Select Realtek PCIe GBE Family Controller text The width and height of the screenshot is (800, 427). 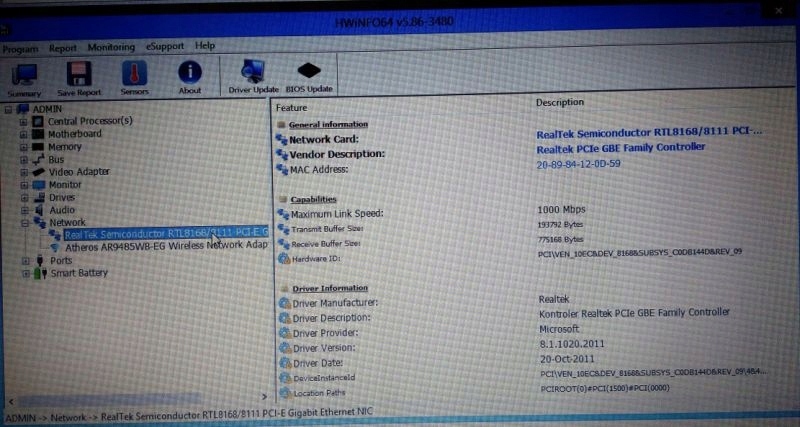coord(621,148)
